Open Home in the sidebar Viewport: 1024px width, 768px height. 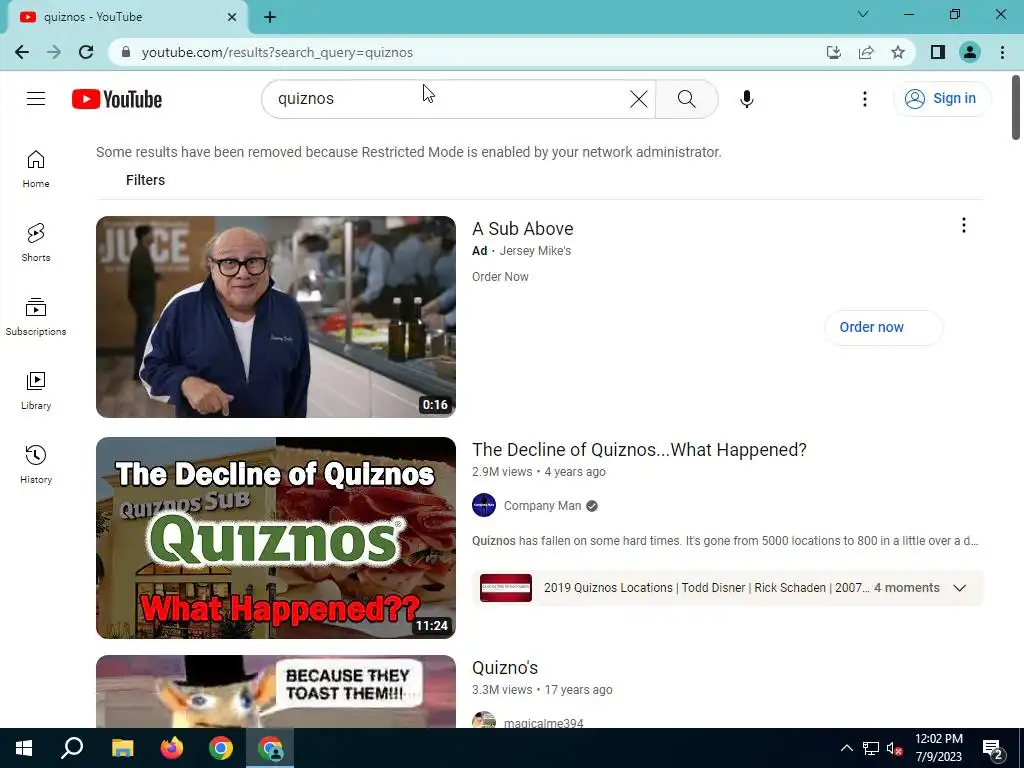pos(36,168)
